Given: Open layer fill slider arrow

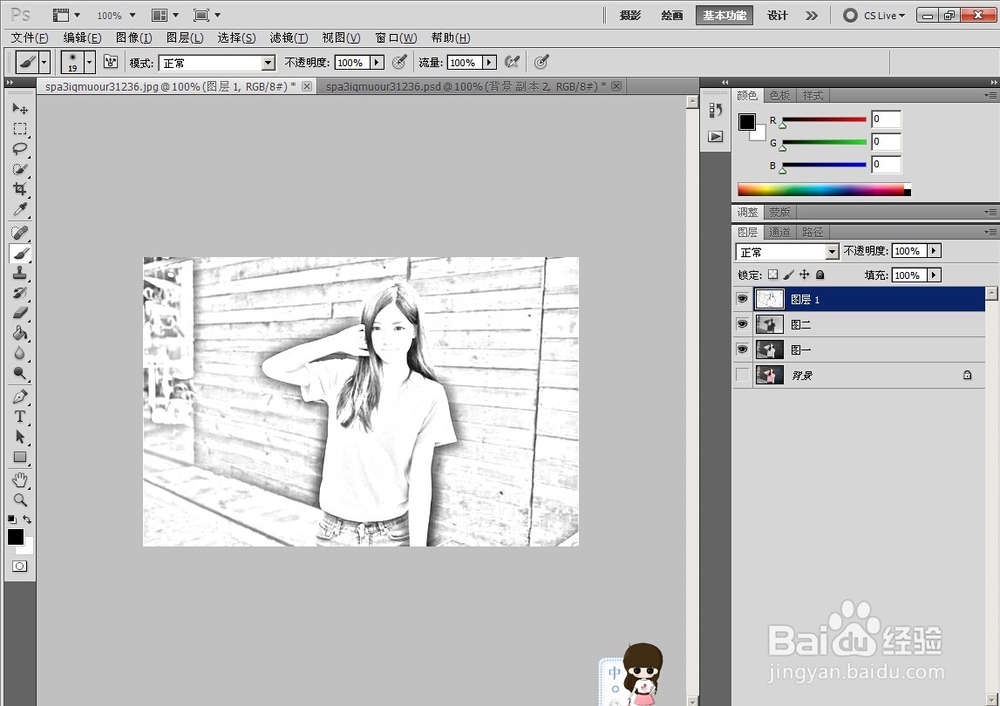Looking at the screenshot, I should [x=934, y=275].
